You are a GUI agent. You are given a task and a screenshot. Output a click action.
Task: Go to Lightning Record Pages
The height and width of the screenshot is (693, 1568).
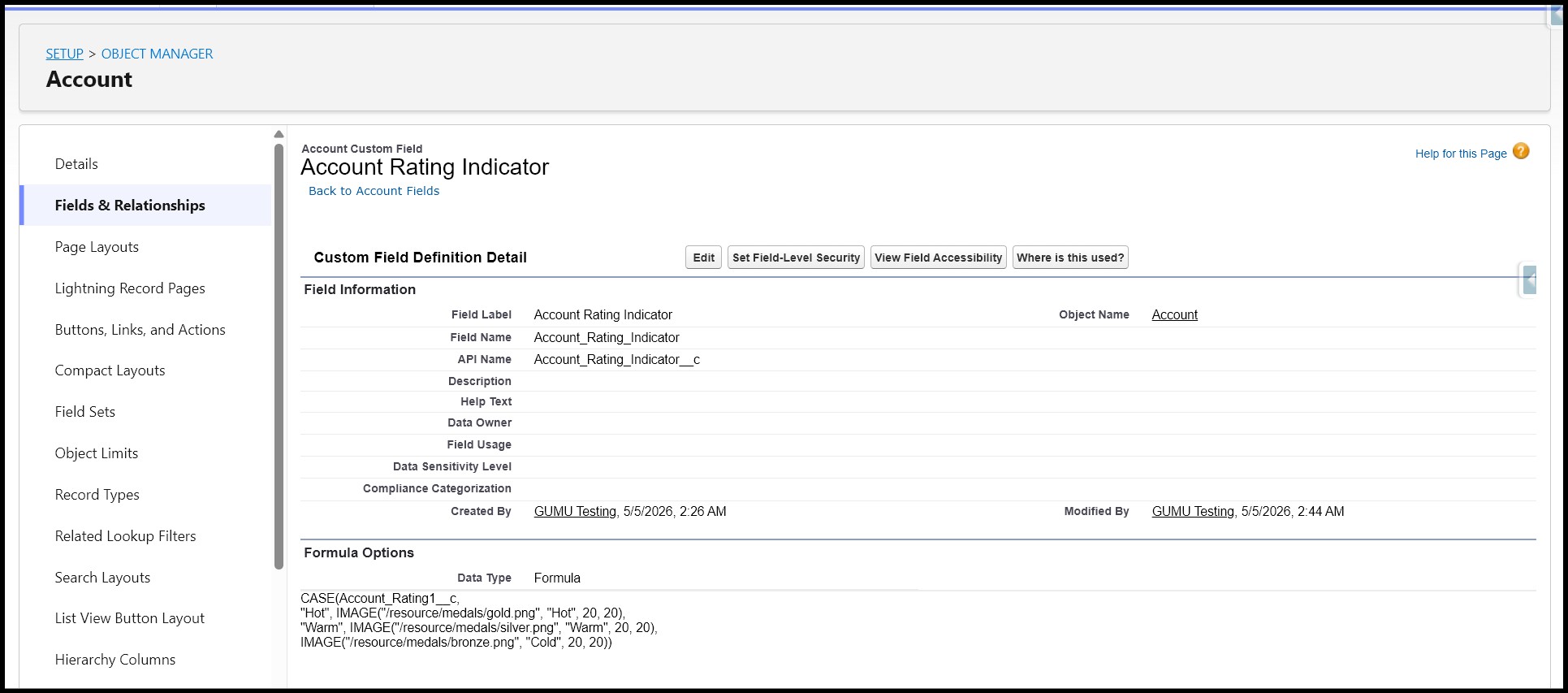tap(130, 288)
